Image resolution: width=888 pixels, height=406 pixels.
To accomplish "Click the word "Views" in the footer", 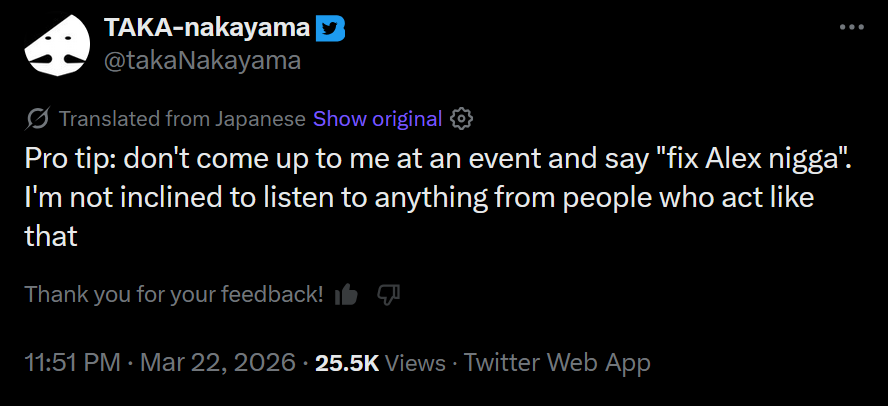I will [x=414, y=362].
